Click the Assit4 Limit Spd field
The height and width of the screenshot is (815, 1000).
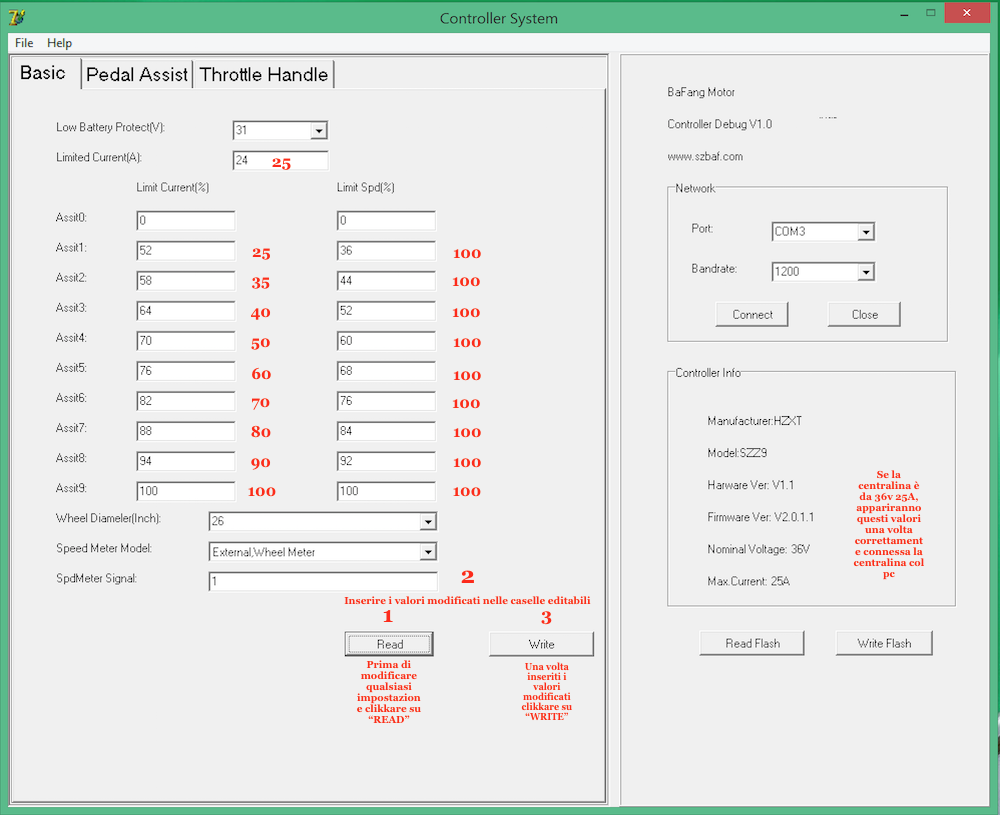pos(386,341)
